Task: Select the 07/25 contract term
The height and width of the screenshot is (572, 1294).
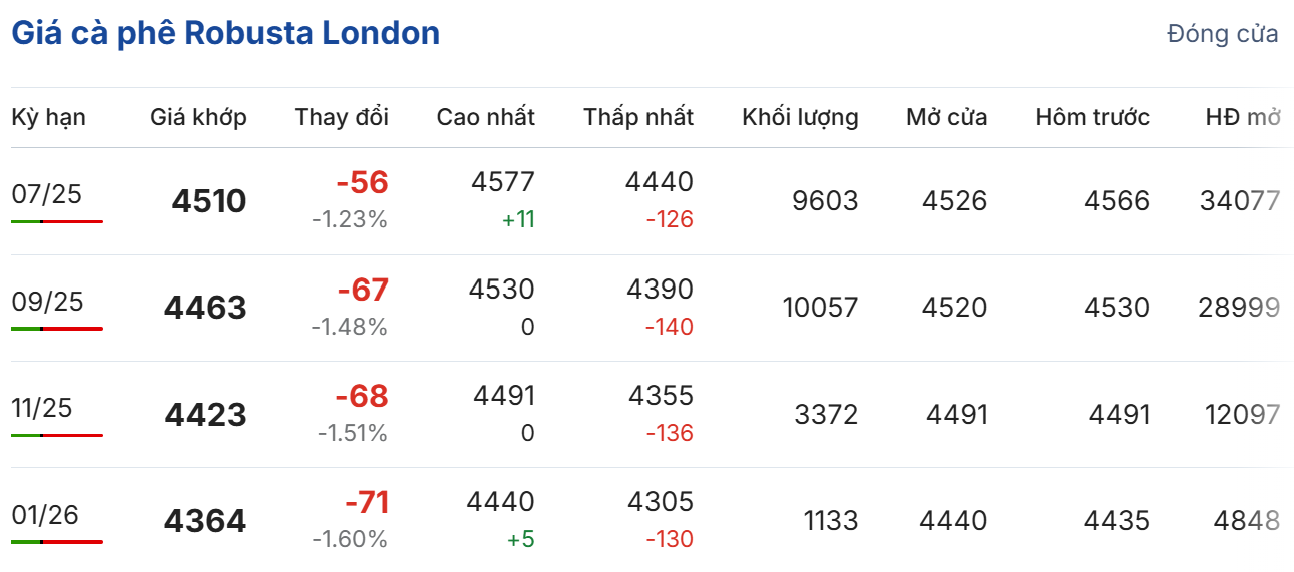Action: click(x=46, y=194)
